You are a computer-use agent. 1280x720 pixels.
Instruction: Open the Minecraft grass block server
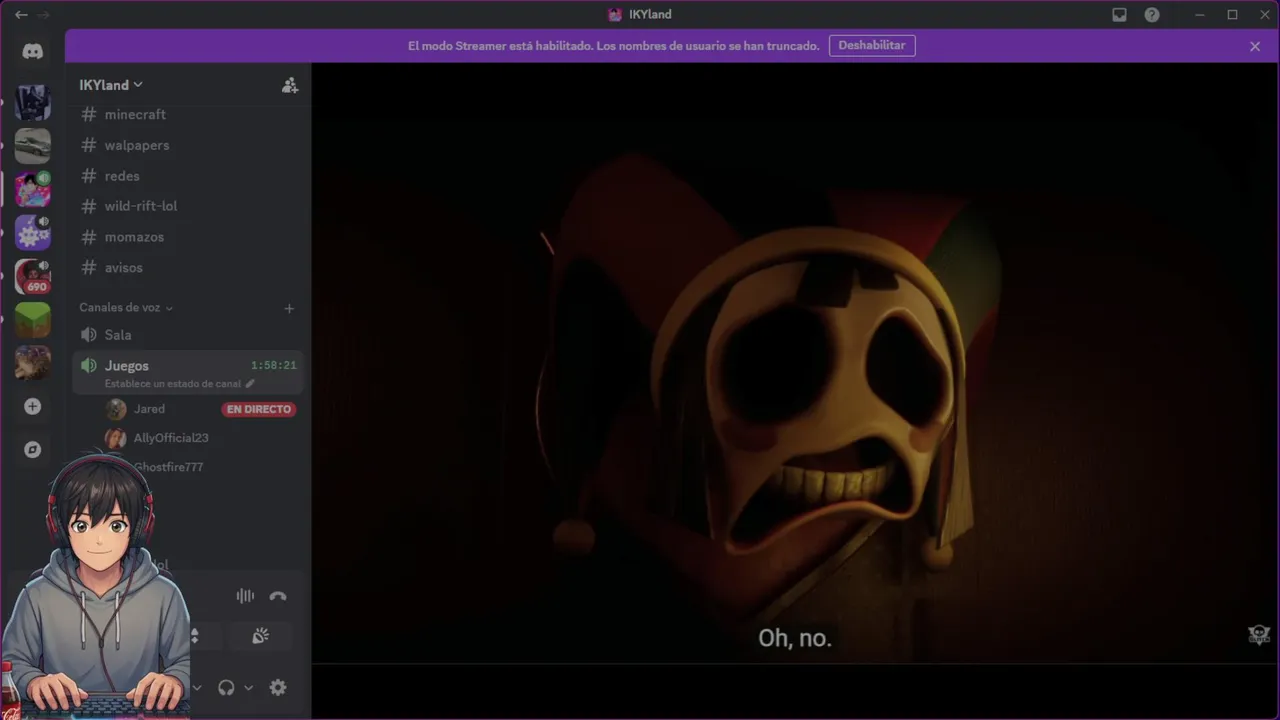pos(33,320)
